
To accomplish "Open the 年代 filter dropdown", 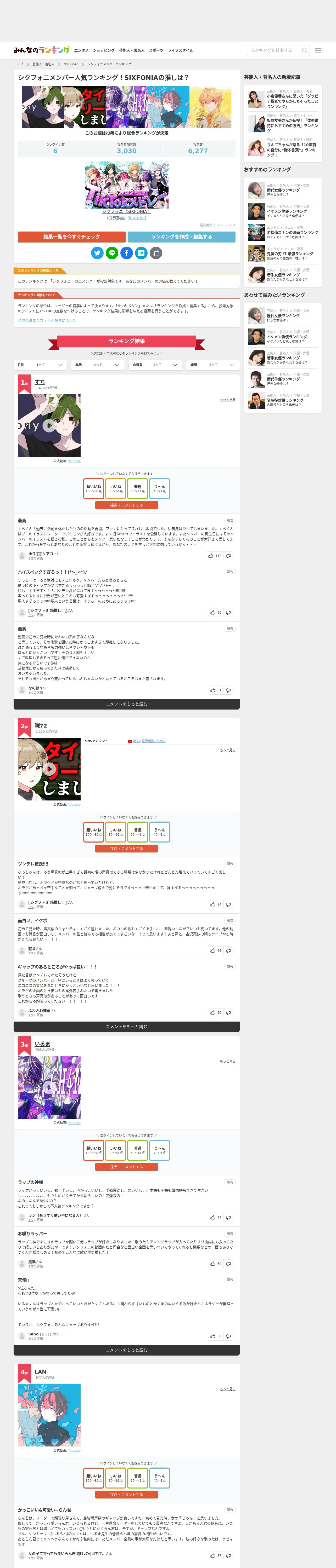I will (98, 365).
